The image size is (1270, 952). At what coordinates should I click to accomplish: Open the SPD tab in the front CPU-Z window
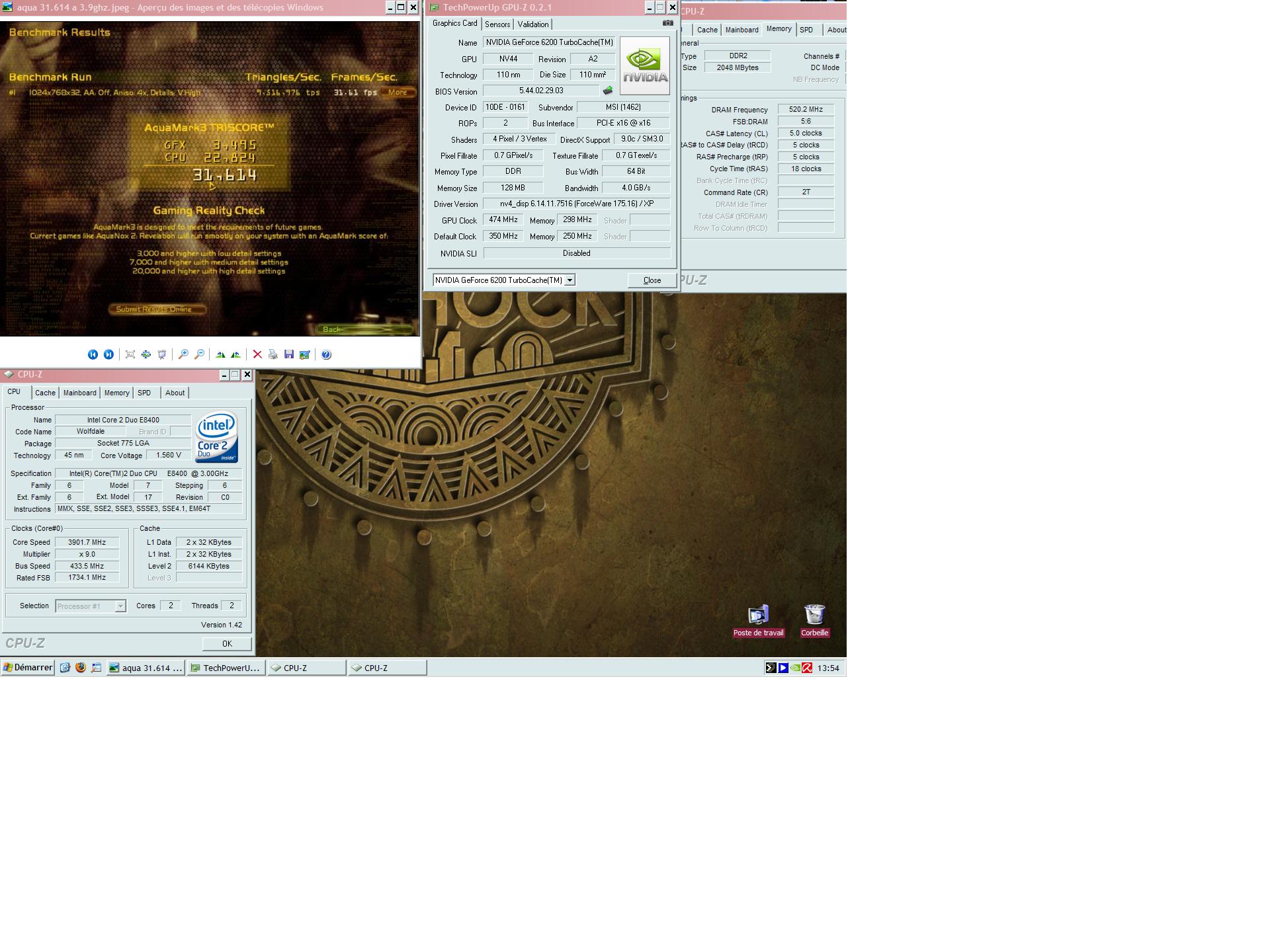(x=144, y=393)
